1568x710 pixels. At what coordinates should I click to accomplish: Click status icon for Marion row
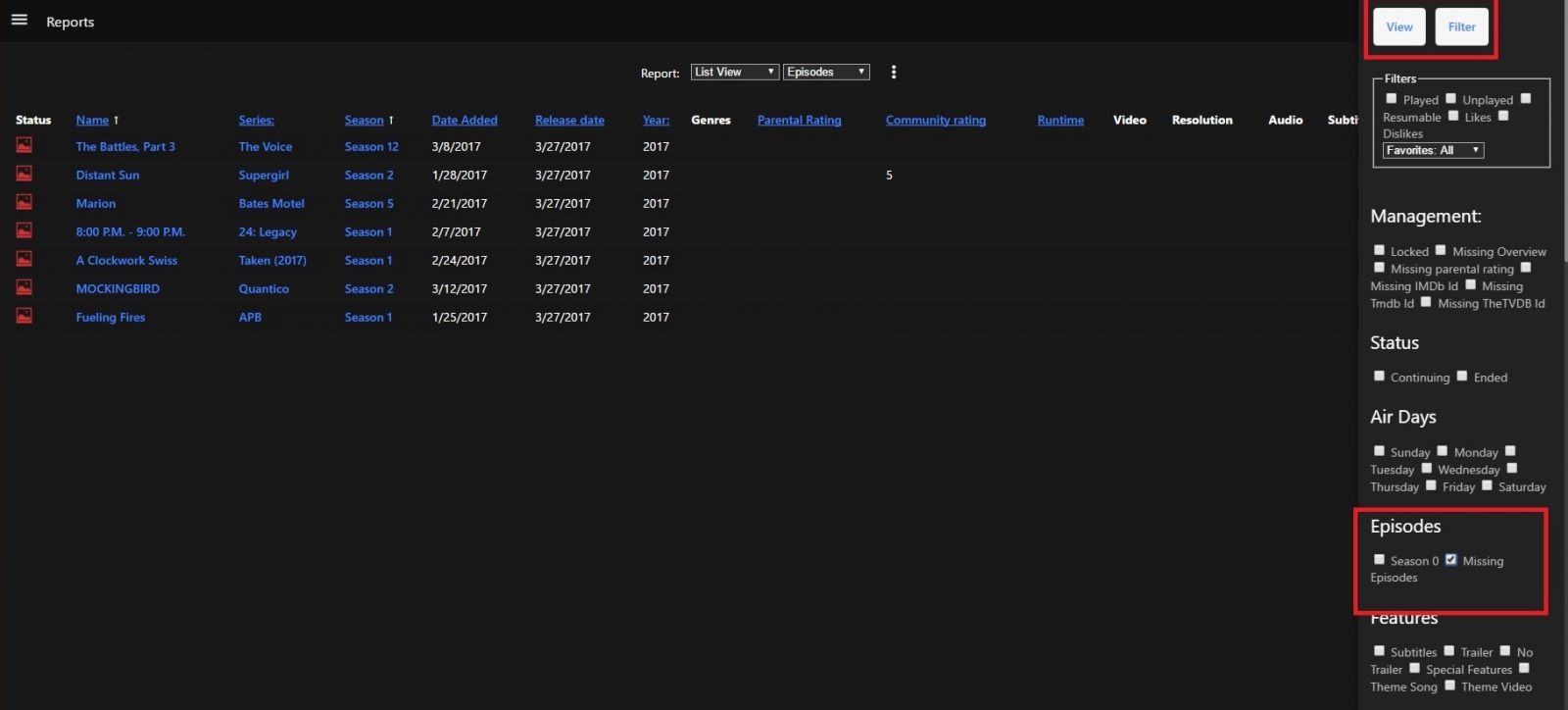[24, 202]
